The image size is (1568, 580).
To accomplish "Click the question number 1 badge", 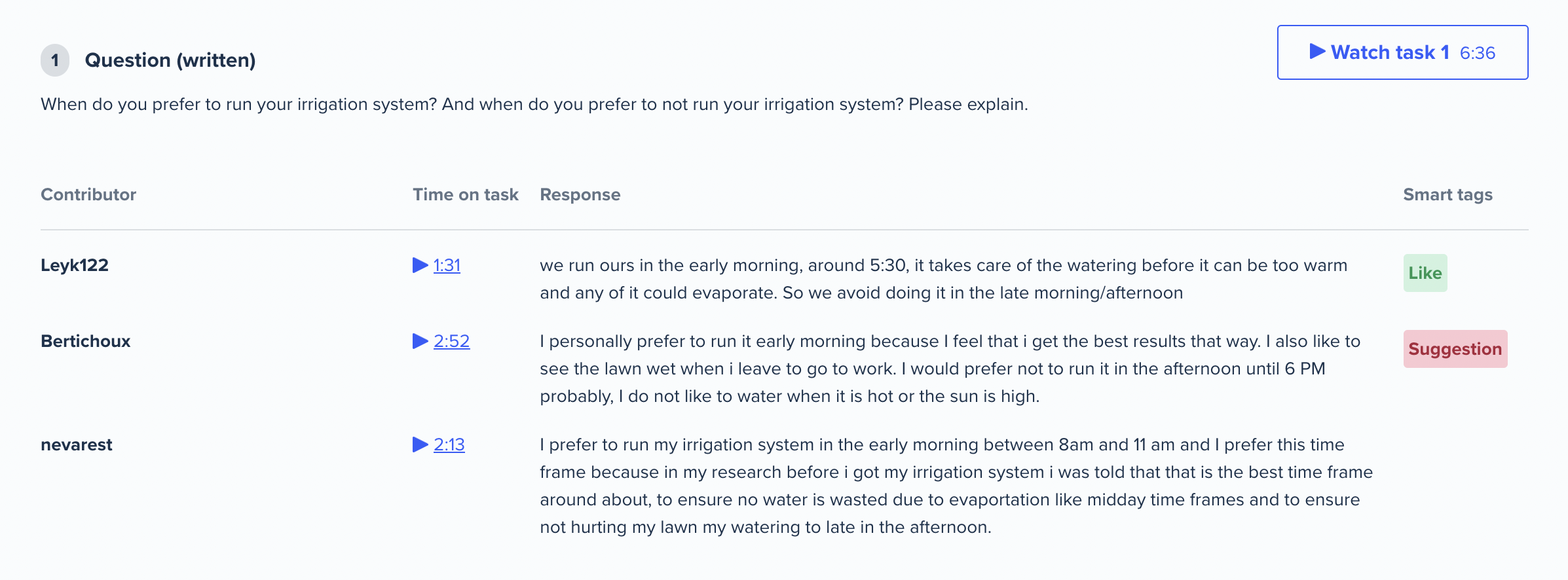I will pyautogui.click(x=55, y=60).
